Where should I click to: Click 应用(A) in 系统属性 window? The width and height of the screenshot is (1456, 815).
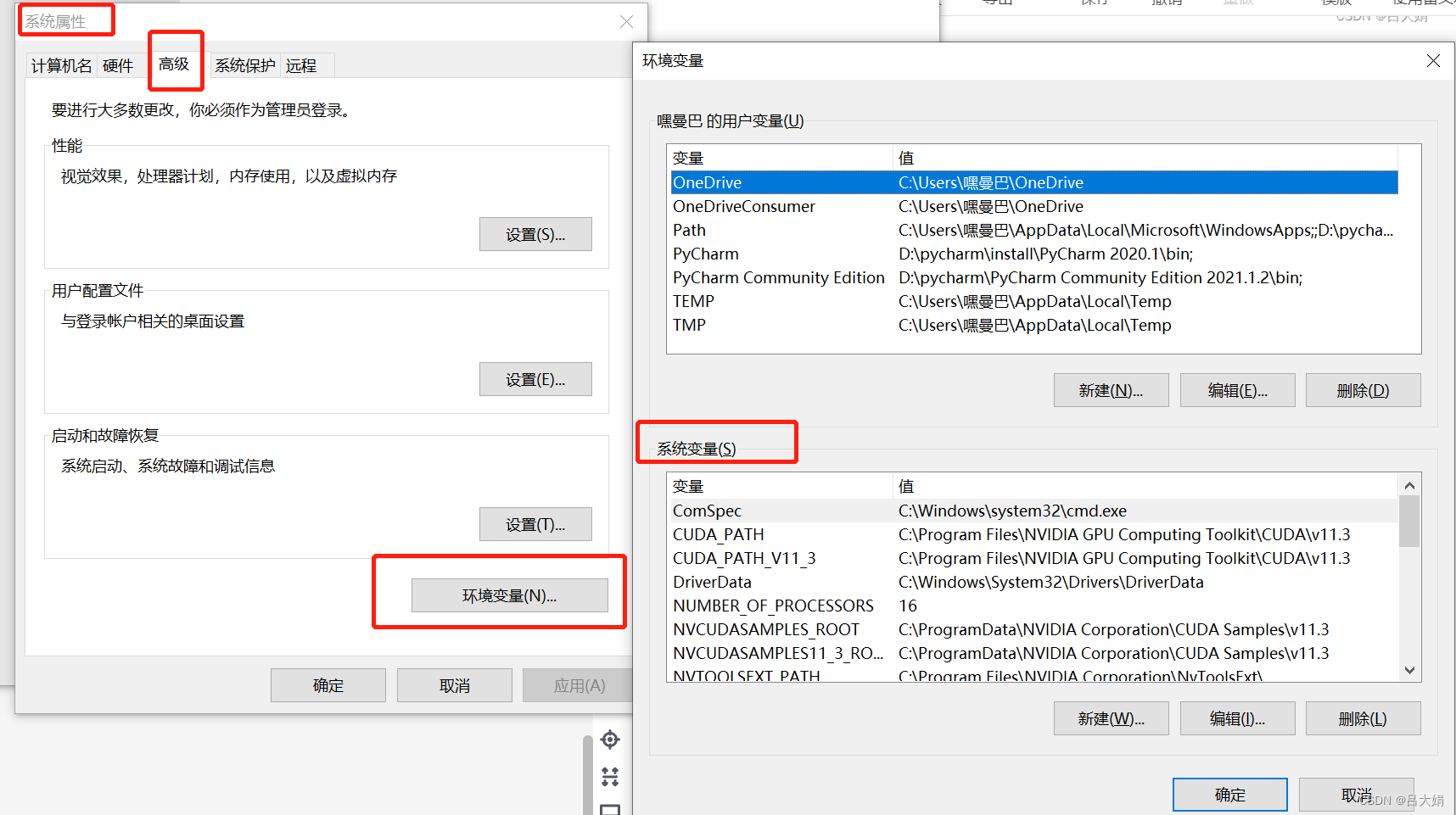pyautogui.click(x=580, y=685)
